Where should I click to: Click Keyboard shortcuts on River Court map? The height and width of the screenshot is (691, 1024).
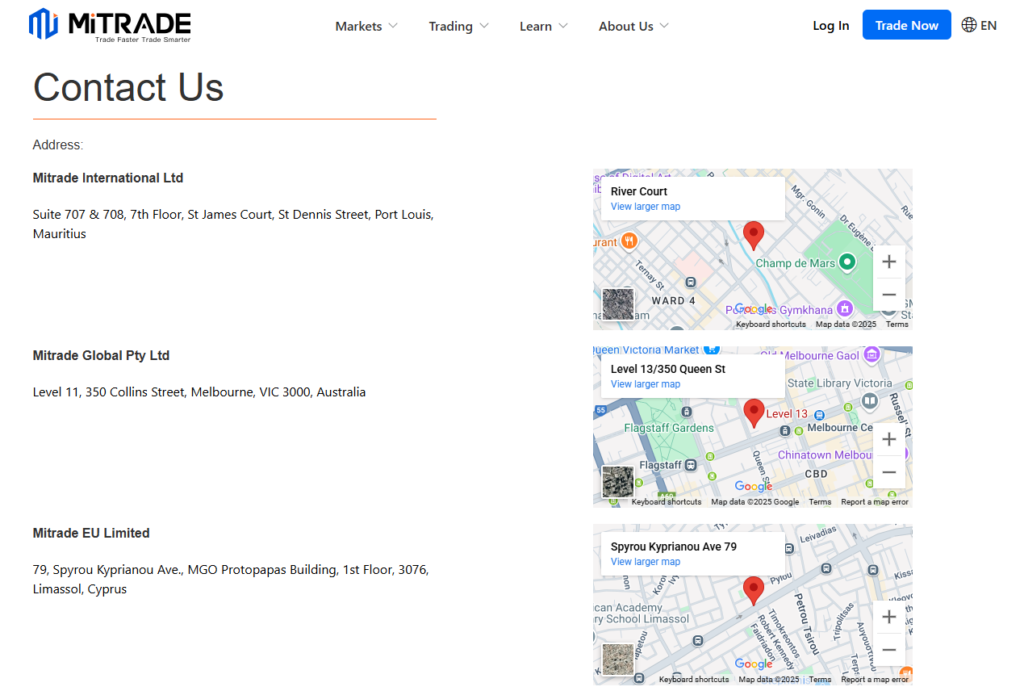tap(771, 324)
